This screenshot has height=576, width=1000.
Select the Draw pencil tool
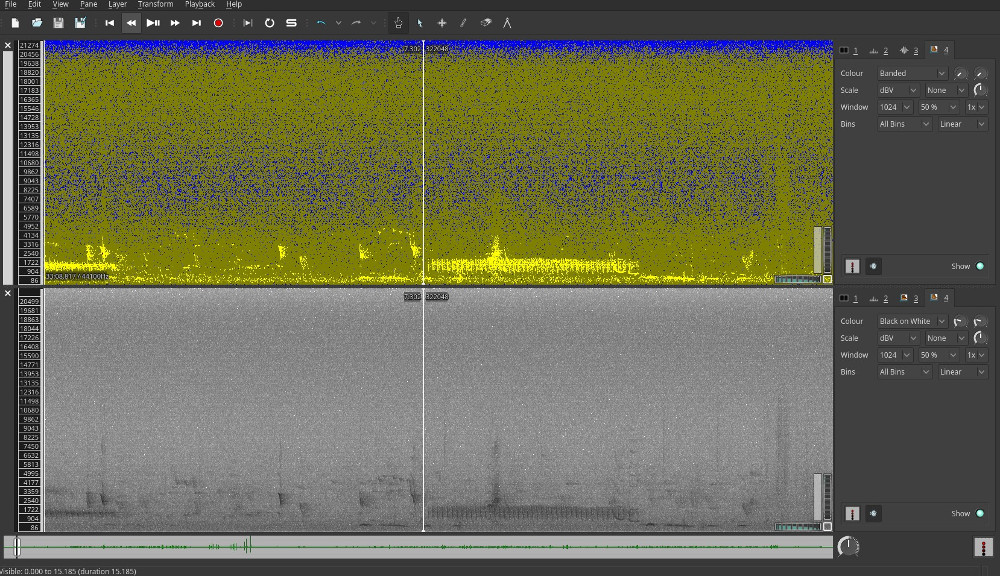(x=463, y=22)
